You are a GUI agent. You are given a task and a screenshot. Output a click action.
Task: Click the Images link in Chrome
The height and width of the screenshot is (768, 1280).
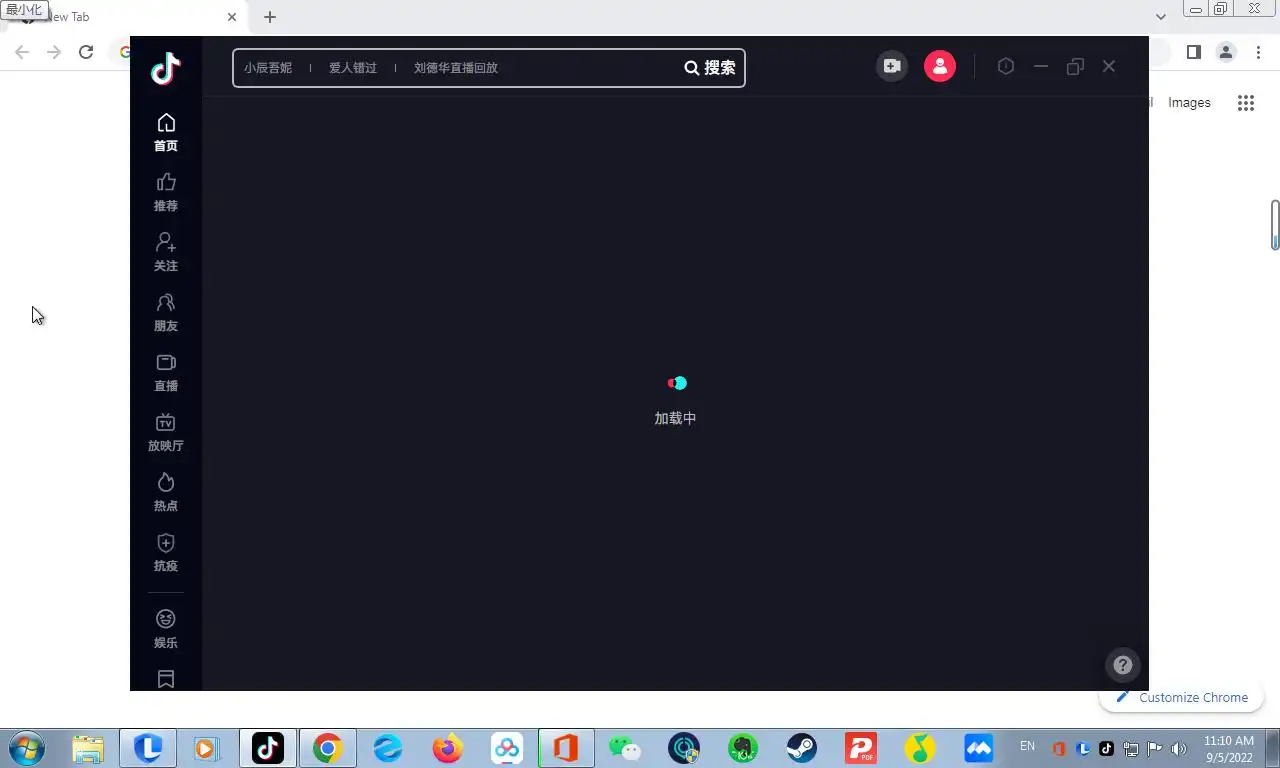[x=1189, y=103]
